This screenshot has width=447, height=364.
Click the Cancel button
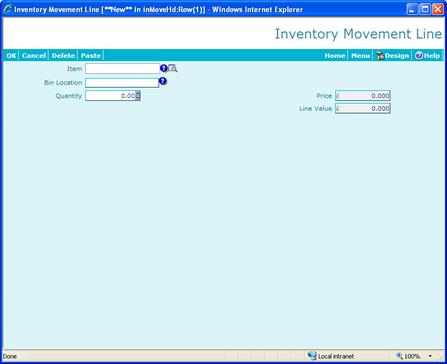pyautogui.click(x=34, y=56)
